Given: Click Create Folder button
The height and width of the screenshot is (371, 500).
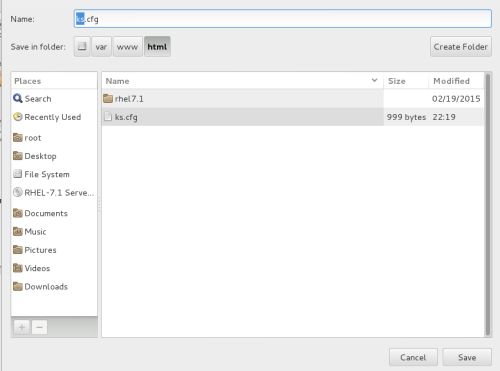Looking at the screenshot, I should tap(461, 47).
